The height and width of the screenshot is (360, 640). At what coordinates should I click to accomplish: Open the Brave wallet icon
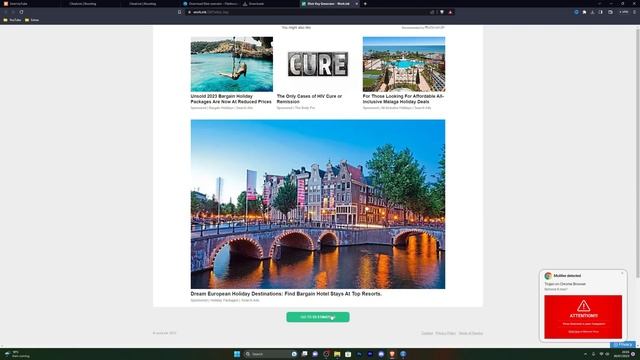click(610, 12)
